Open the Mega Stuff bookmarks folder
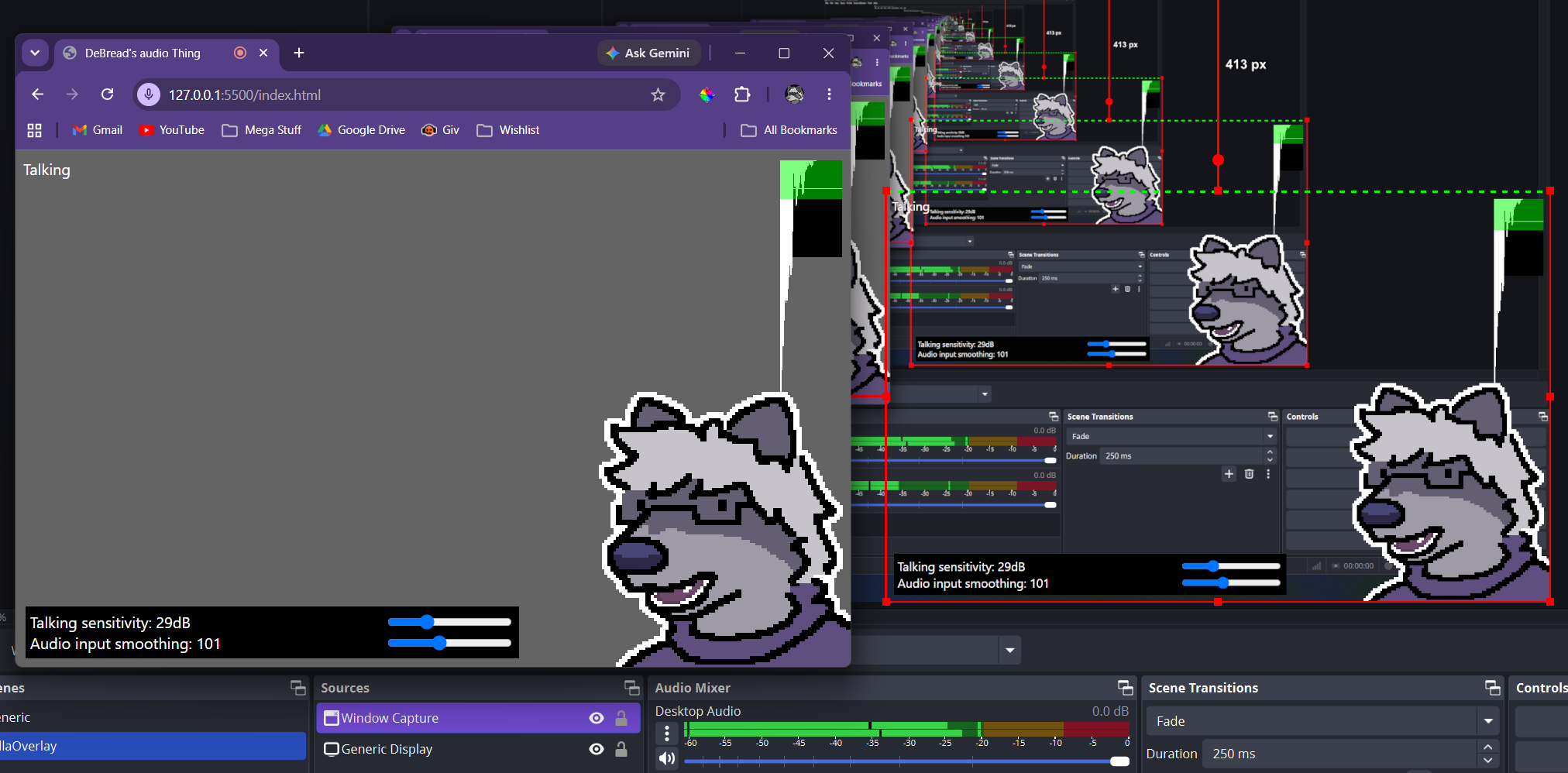Image resolution: width=1568 pixels, height=773 pixels. [262, 130]
